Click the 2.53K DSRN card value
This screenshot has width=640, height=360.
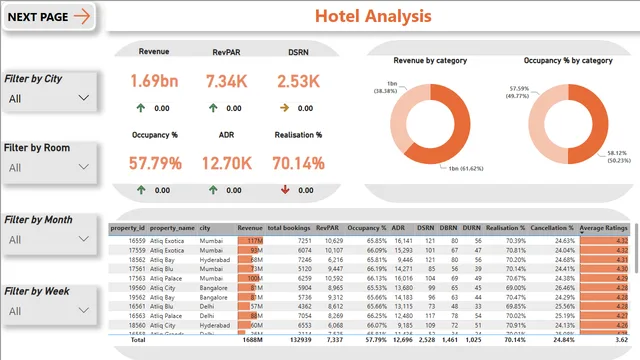(x=298, y=81)
